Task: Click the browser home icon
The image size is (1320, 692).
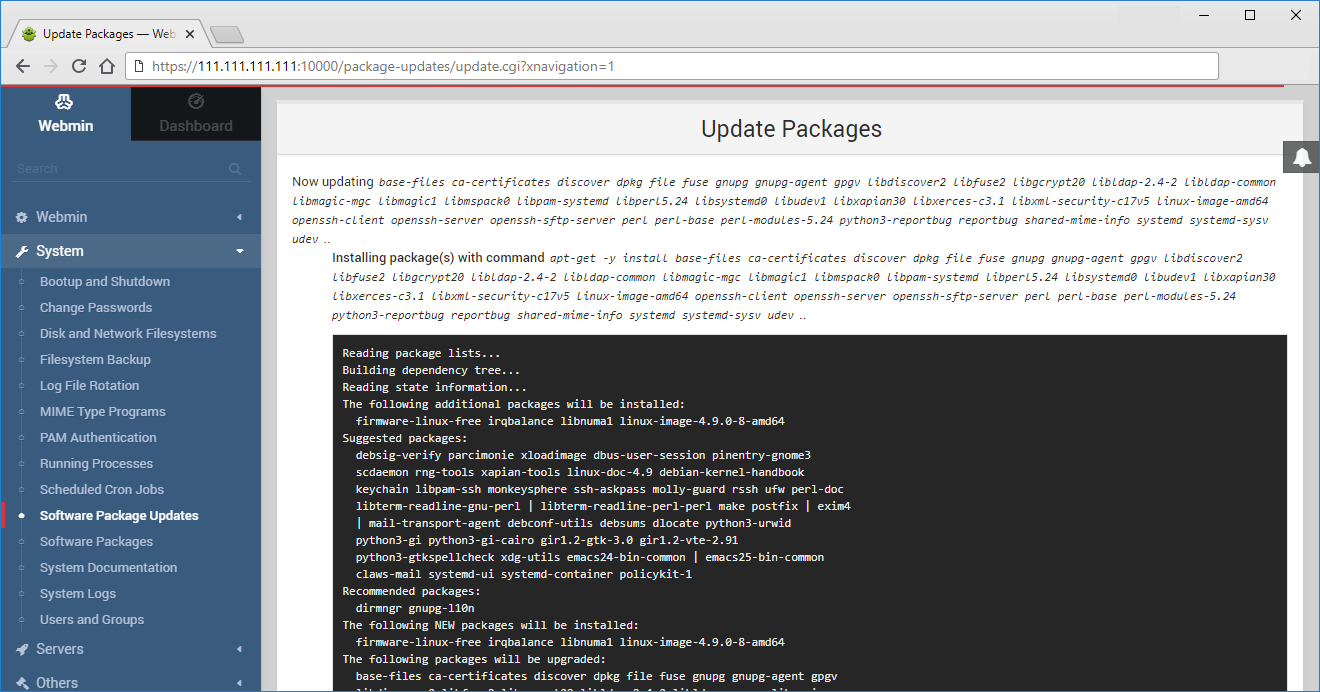Action: (x=107, y=67)
